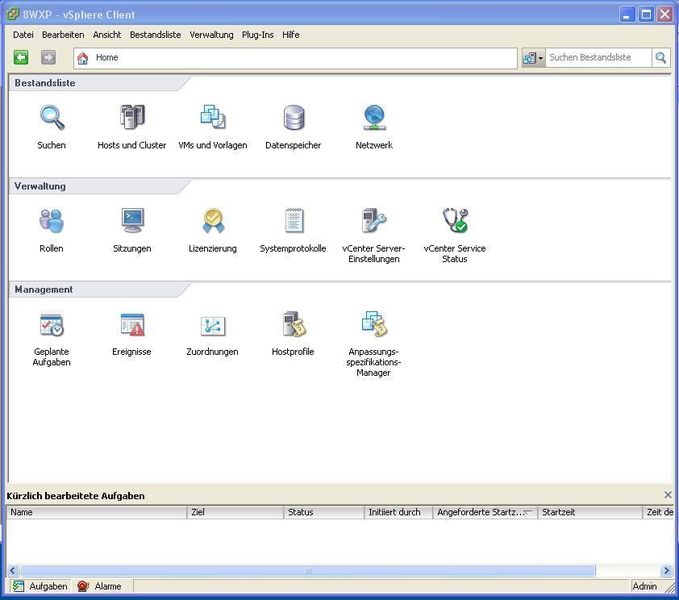Open Ereignisse view
Viewport: 679px width, 600px height.
coord(132,325)
